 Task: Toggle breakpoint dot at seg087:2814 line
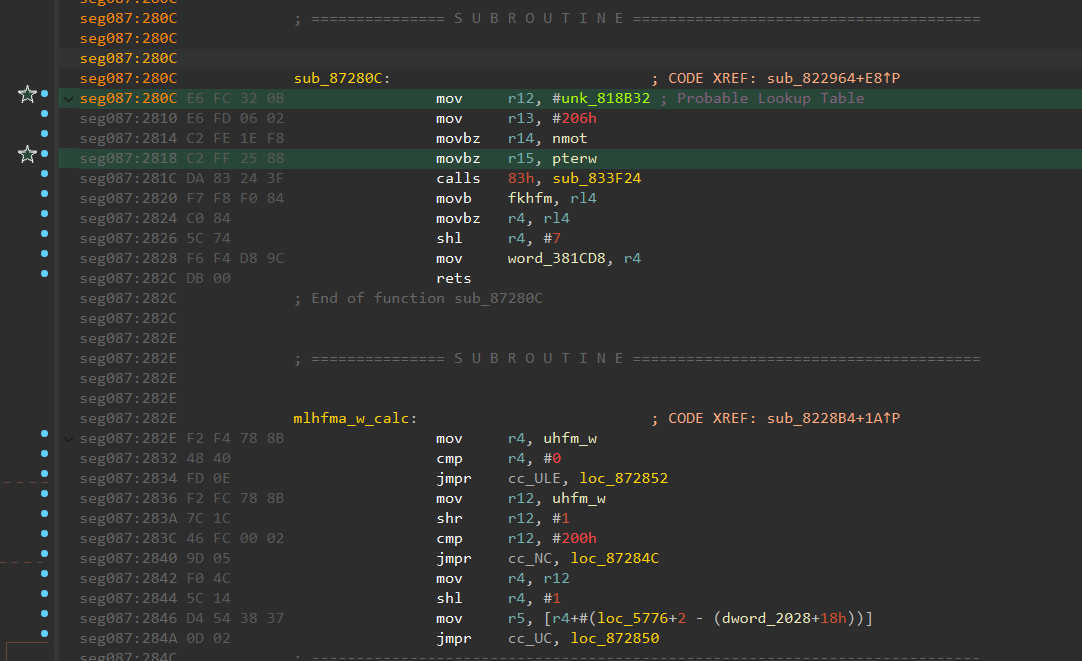[44, 133]
